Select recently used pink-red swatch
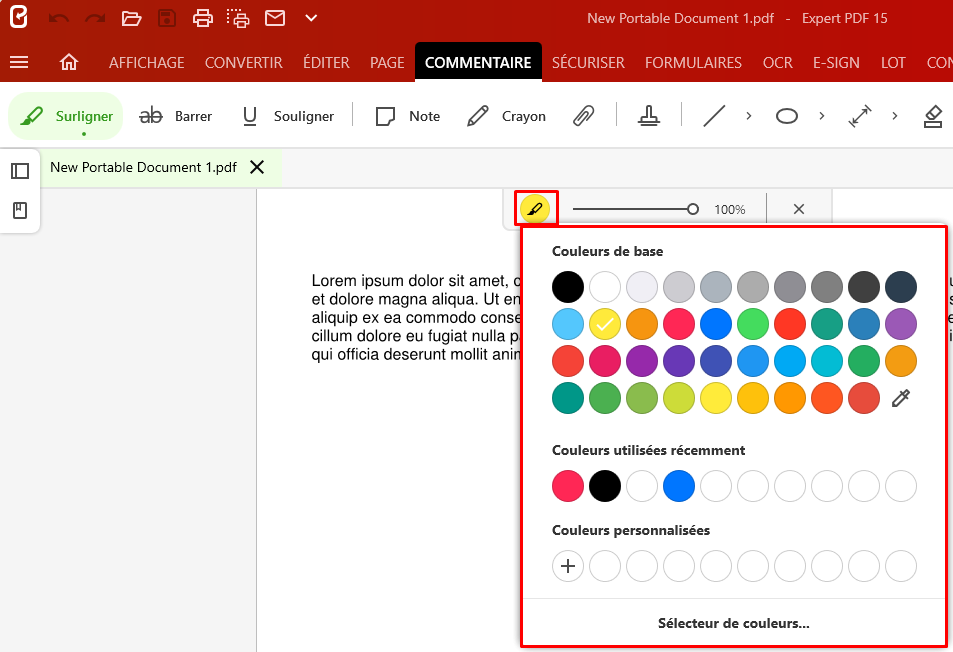Screen dimensions: 953x652 [568, 486]
